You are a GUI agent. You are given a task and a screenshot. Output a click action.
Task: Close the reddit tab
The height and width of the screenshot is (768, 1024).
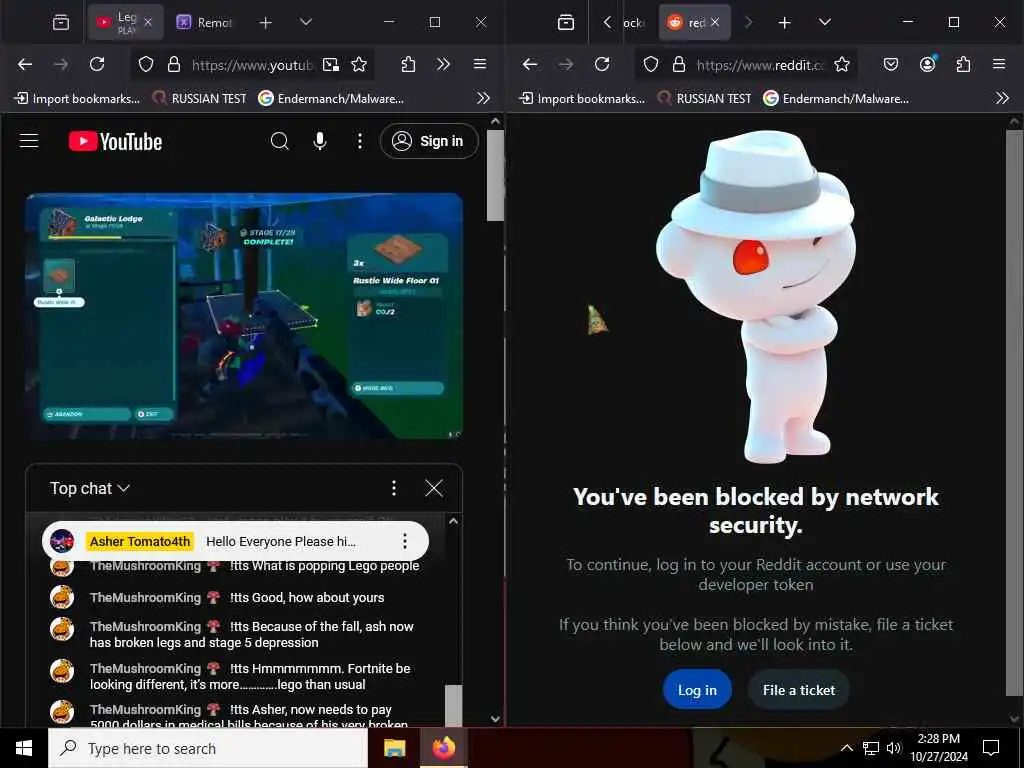point(715,22)
